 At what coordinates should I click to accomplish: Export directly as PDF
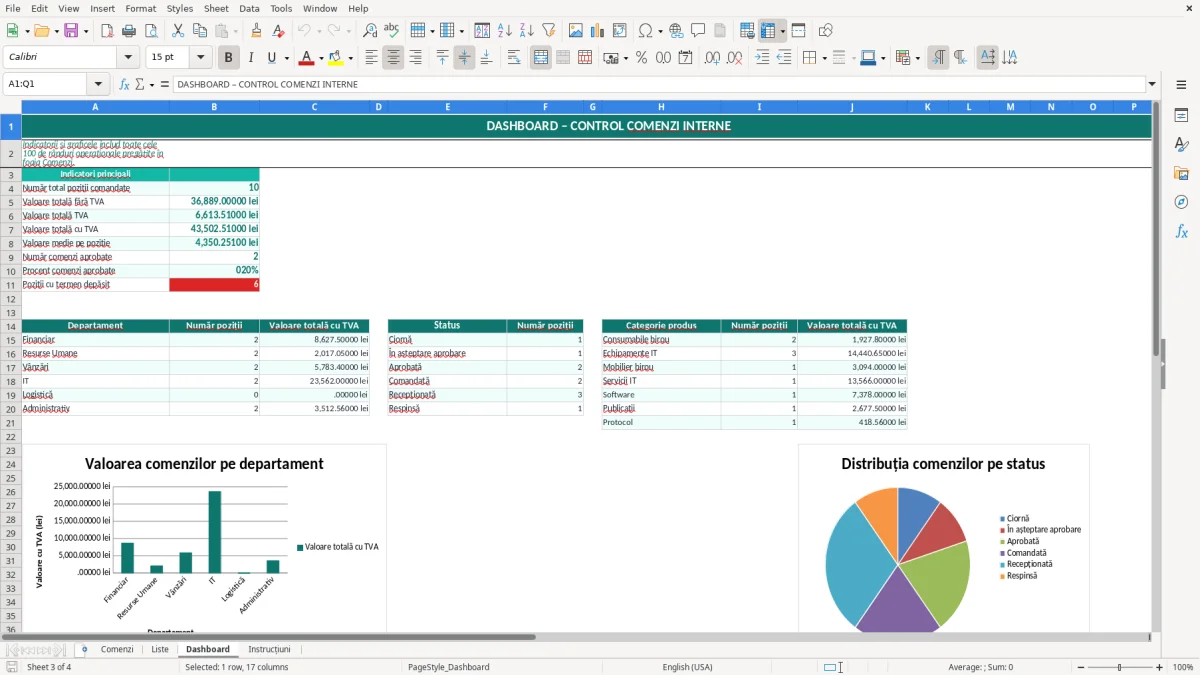tap(107, 31)
